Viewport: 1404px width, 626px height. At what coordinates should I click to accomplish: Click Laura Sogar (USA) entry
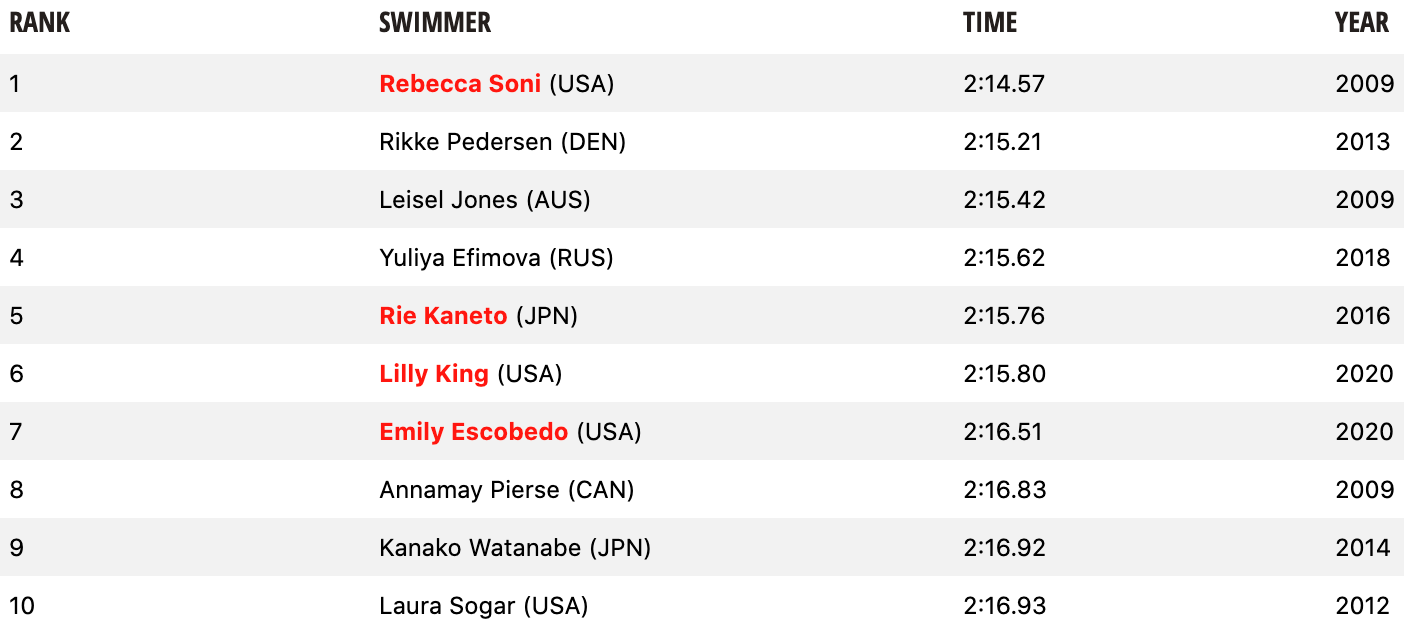pyautogui.click(x=483, y=606)
